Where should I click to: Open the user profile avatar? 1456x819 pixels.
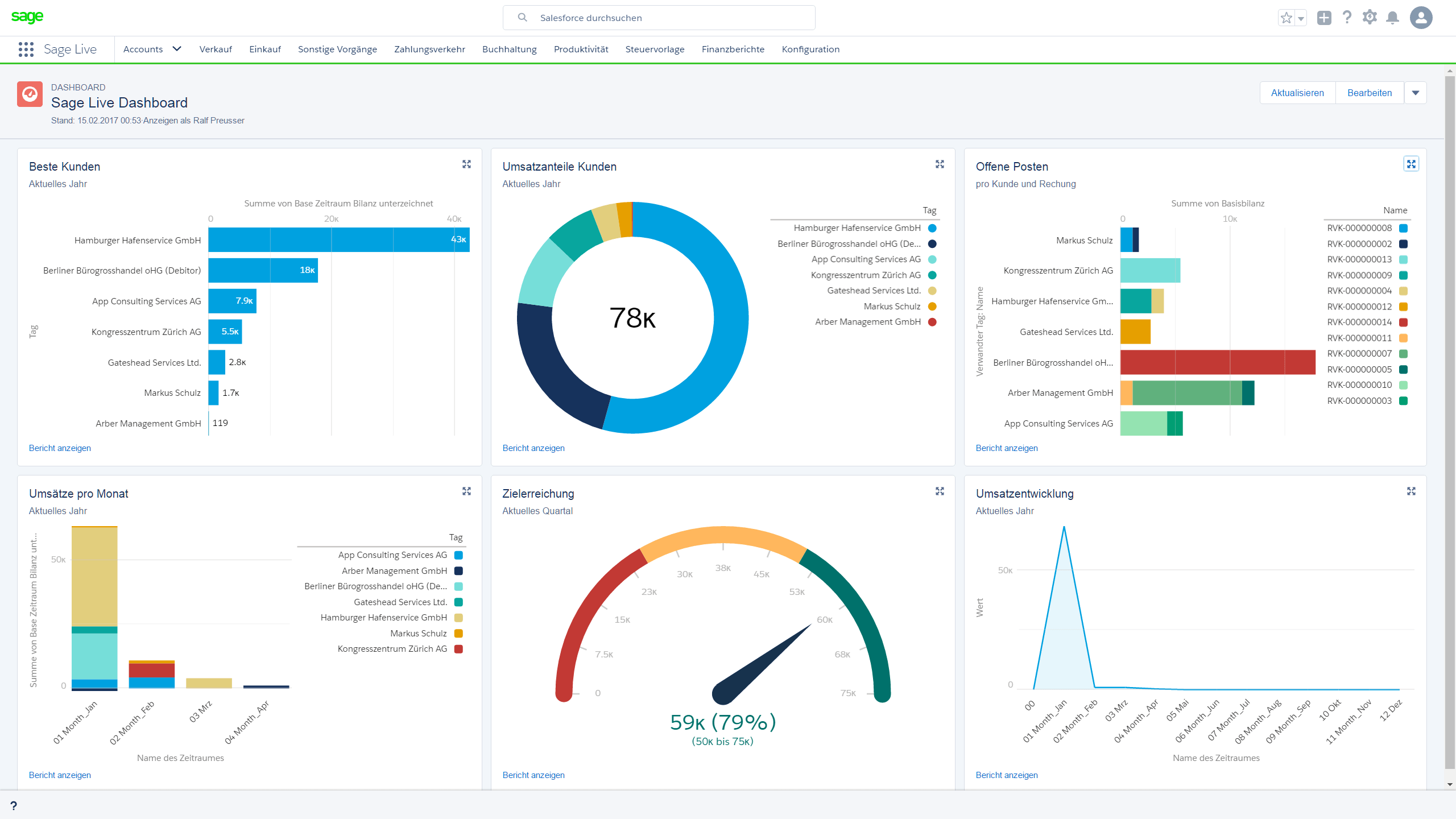pos(1421,18)
